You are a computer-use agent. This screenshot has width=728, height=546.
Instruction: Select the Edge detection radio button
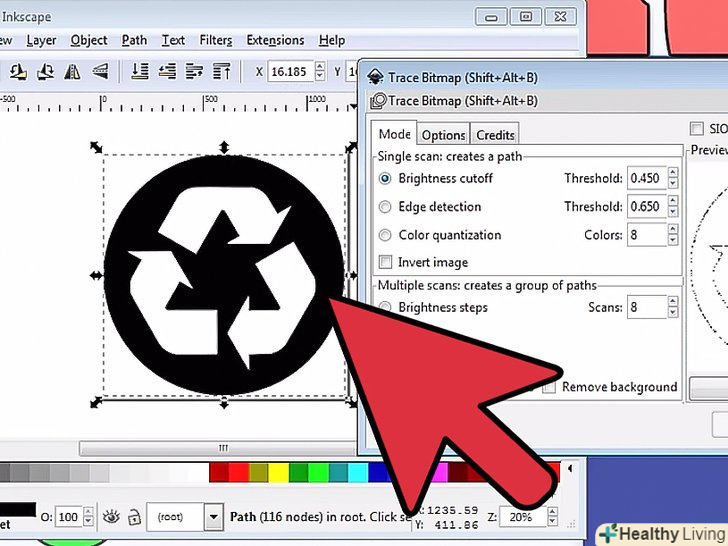385,207
